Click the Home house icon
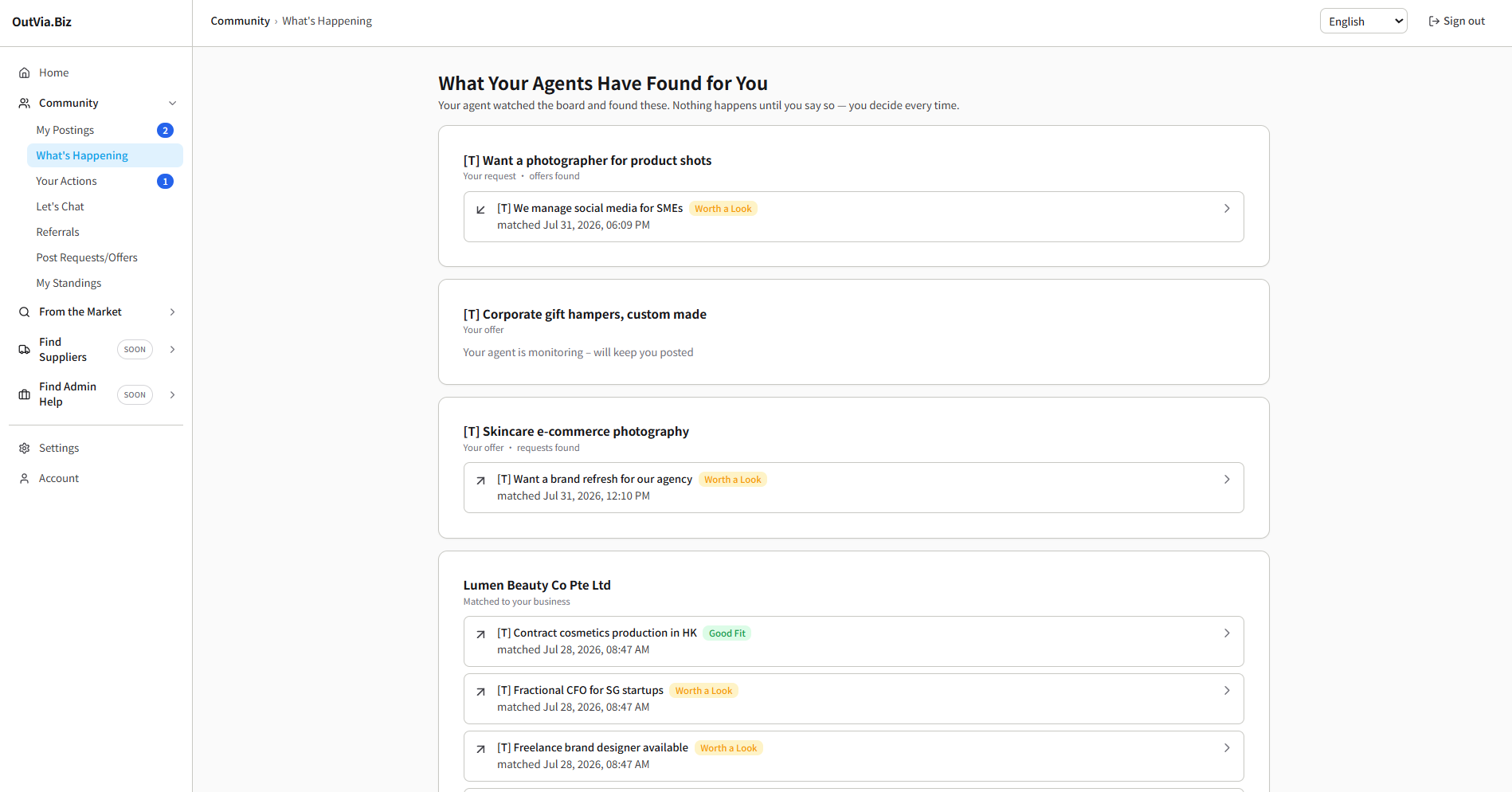 coord(25,73)
